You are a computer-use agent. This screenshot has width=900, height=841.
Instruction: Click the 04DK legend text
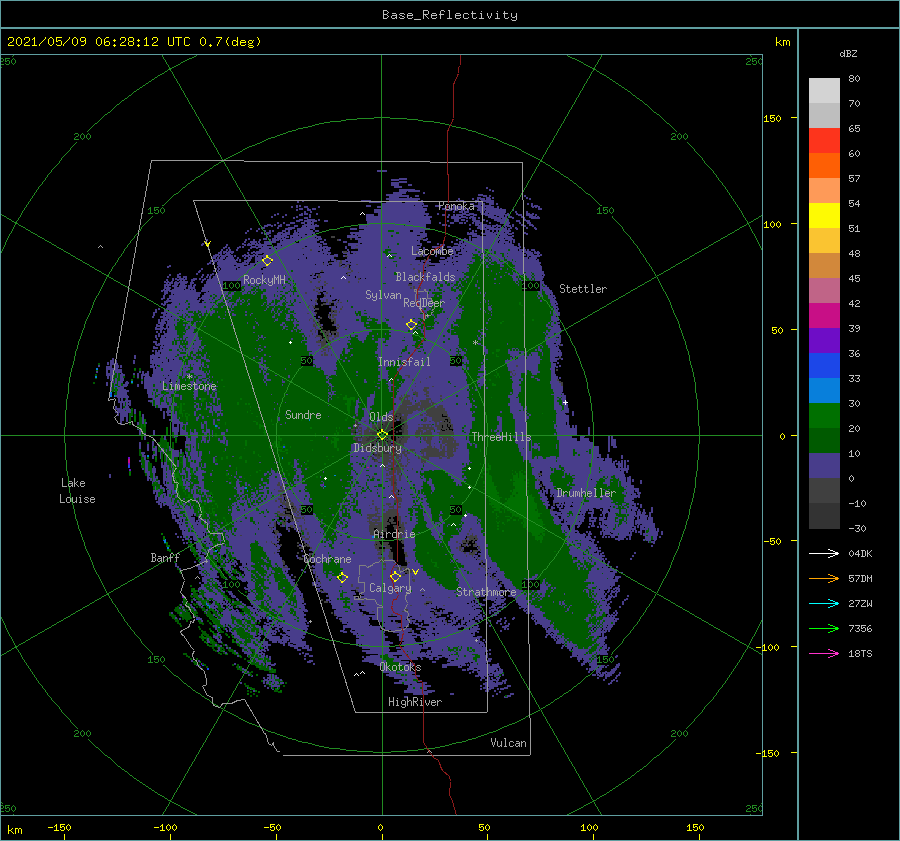point(860,553)
